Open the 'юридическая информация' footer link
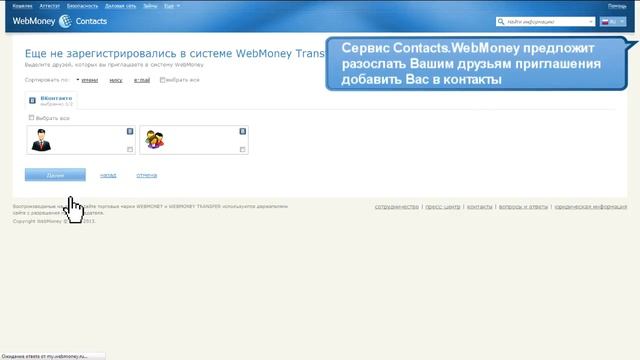640x360 pixels. coord(591,207)
